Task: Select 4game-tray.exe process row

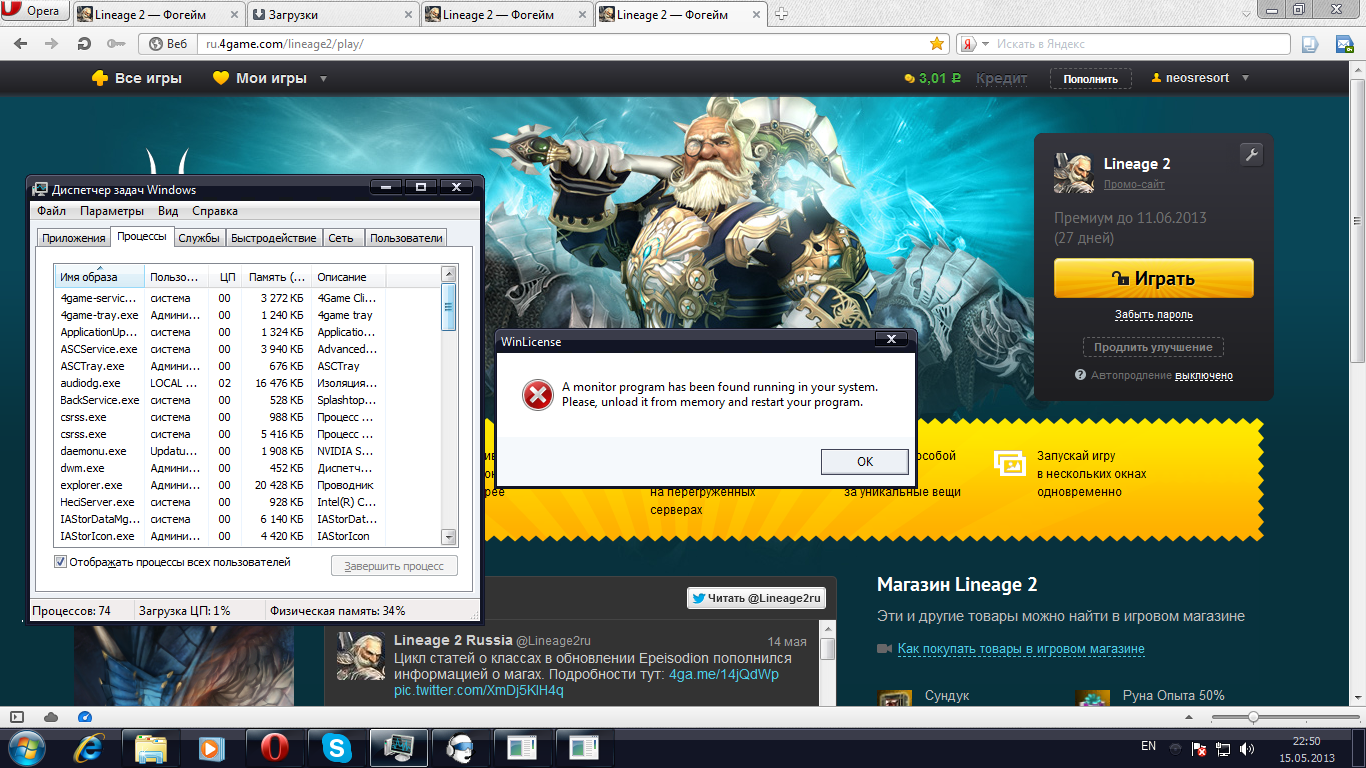Action: (x=248, y=315)
